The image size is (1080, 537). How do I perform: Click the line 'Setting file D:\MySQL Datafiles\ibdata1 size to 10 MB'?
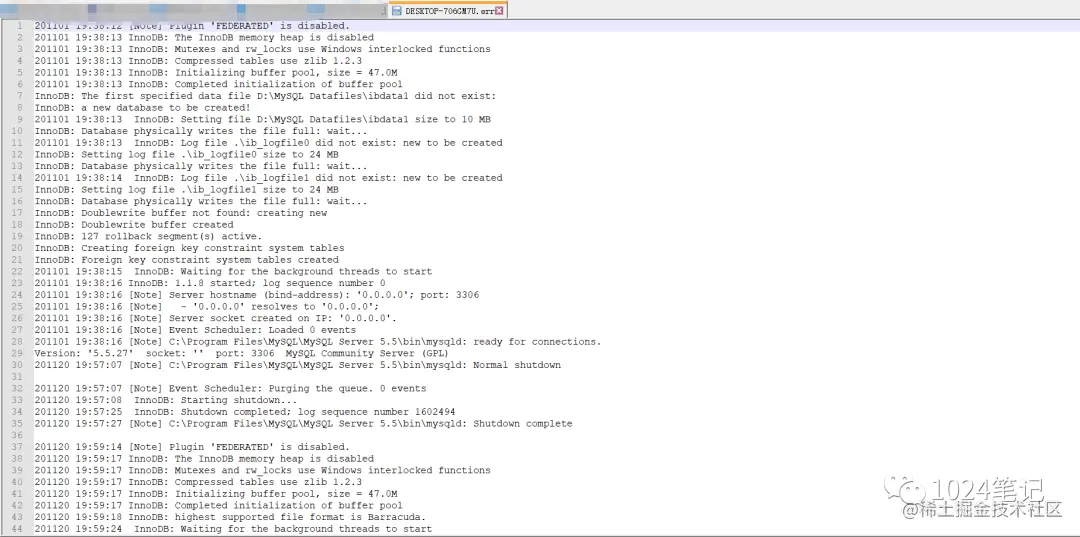[x=262, y=119]
